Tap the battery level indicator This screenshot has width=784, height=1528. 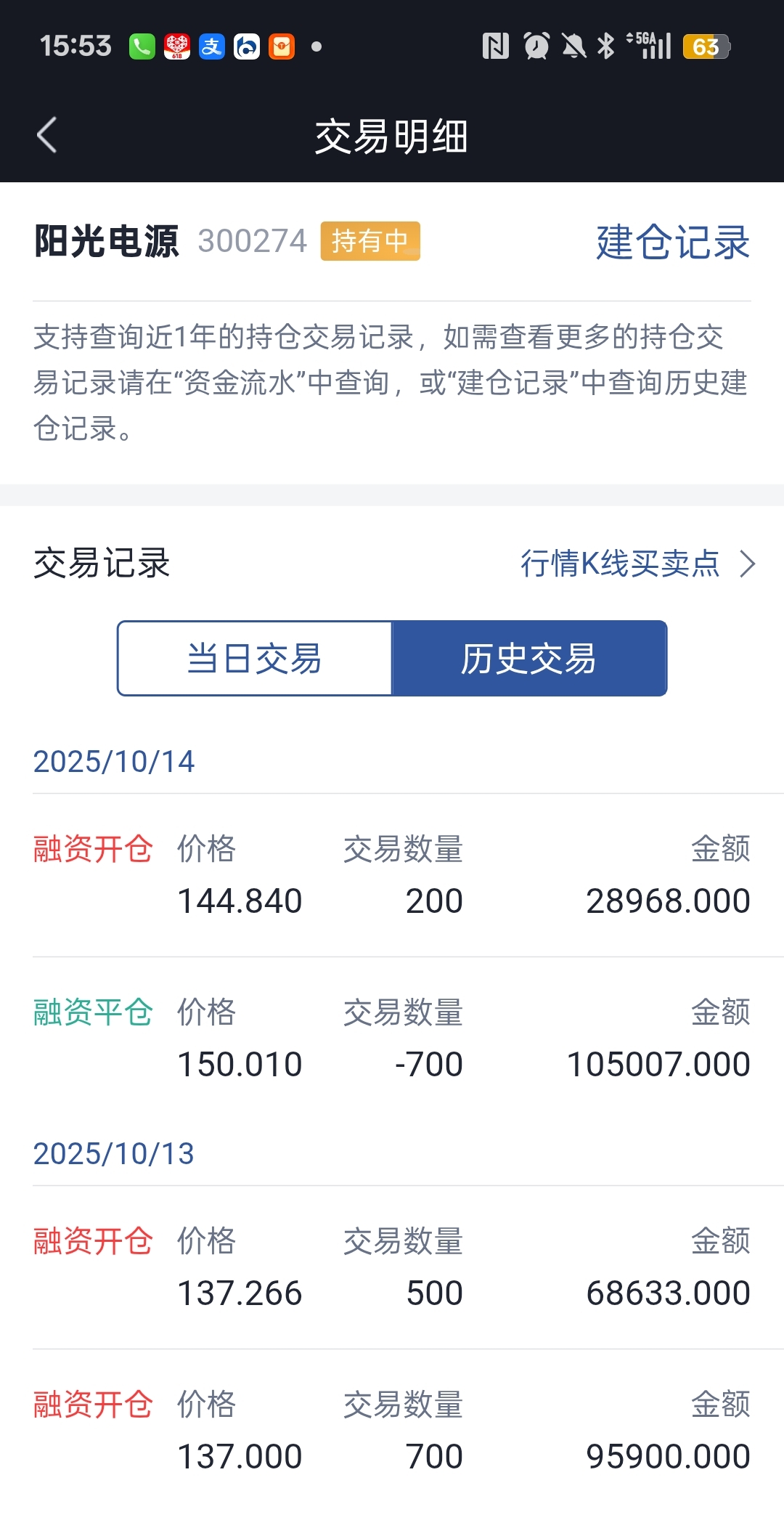(x=706, y=47)
